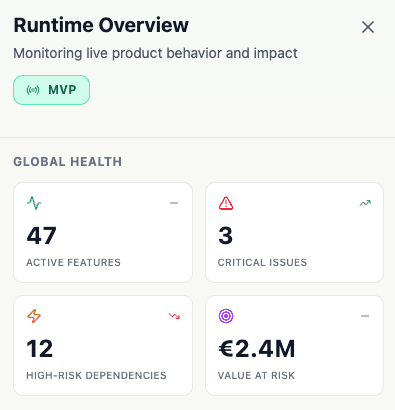Close the Runtime Overview panel
The width and height of the screenshot is (395, 410).
click(368, 27)
